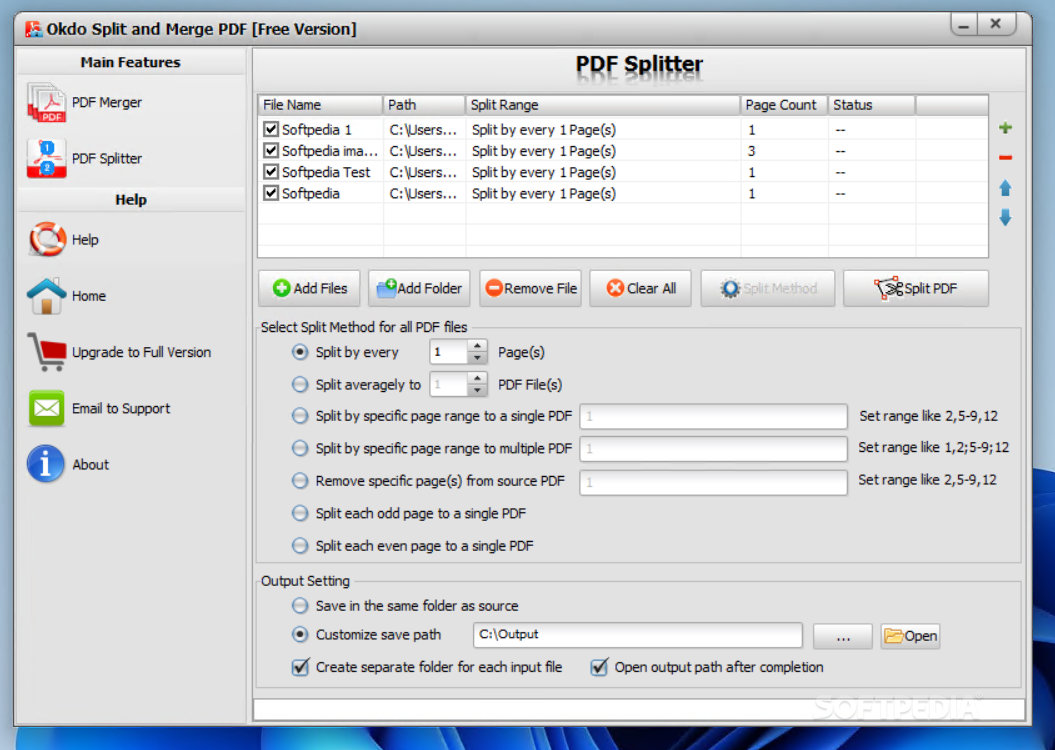Click the Path column header
The height and width of the screenshot is (750, 1055).
click(425, 105)
